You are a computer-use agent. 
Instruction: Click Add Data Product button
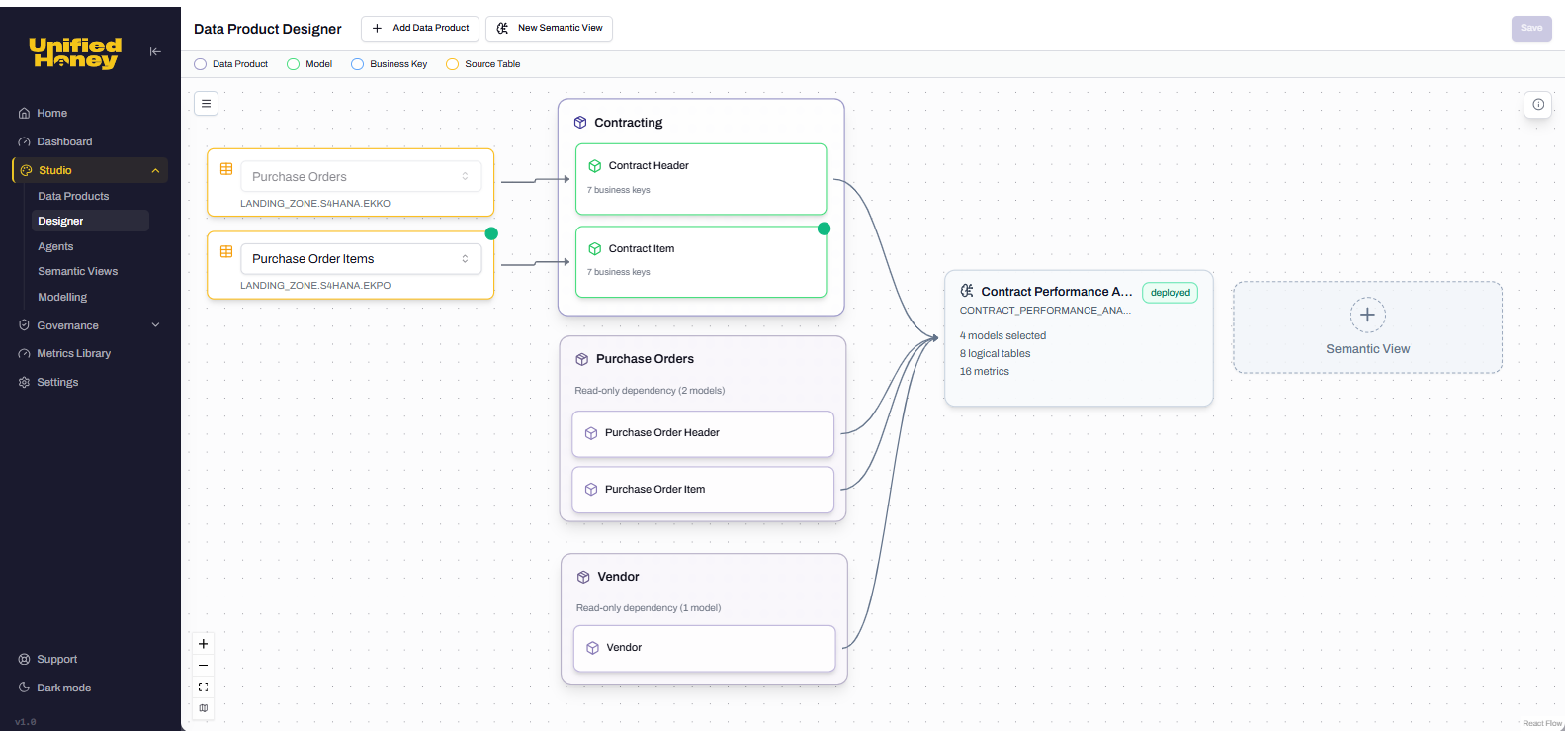click(x=420, y=28)
